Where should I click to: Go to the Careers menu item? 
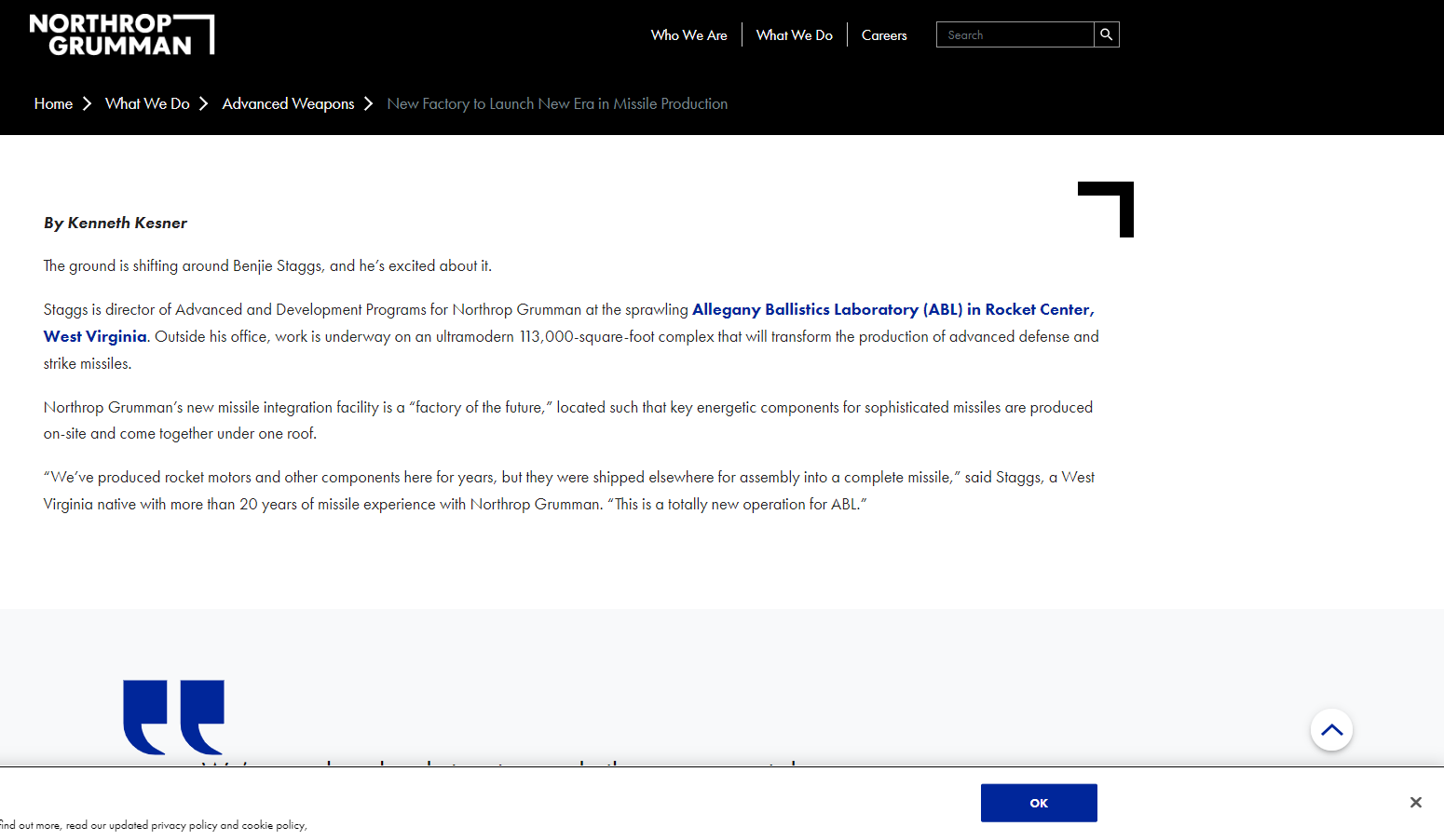[x=883, y=35]
